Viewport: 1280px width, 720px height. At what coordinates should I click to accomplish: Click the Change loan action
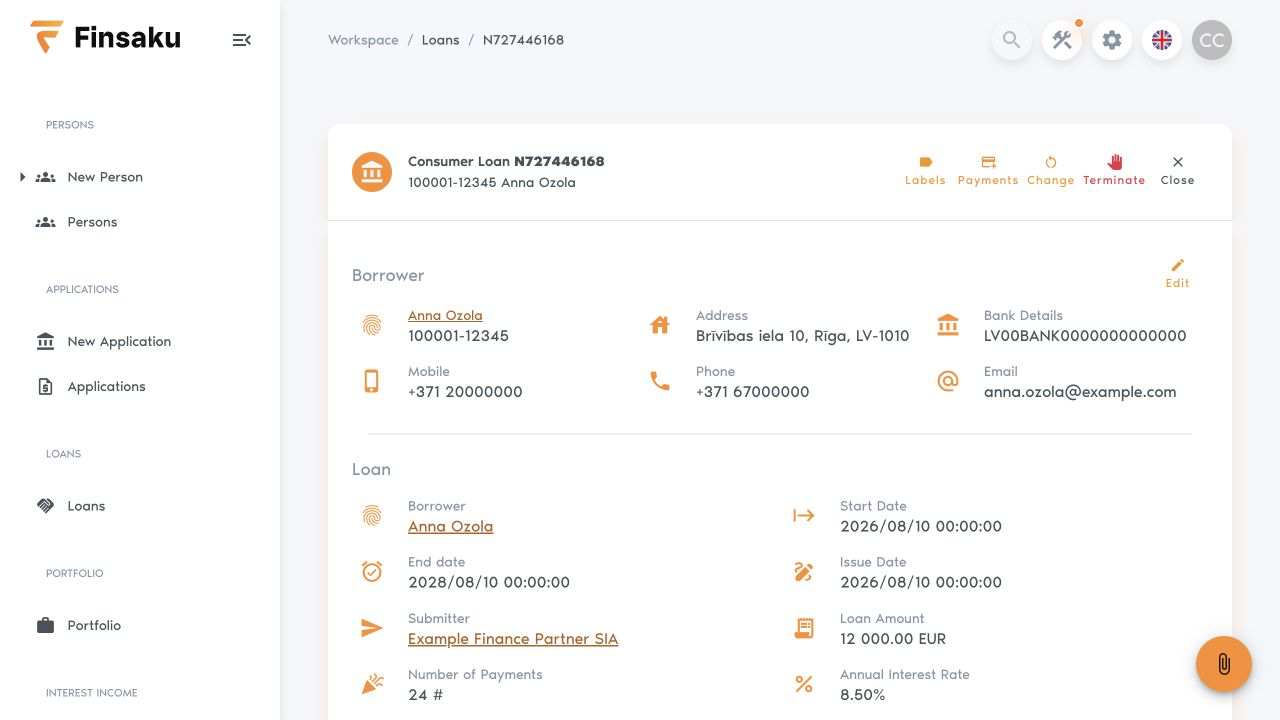1050,171
